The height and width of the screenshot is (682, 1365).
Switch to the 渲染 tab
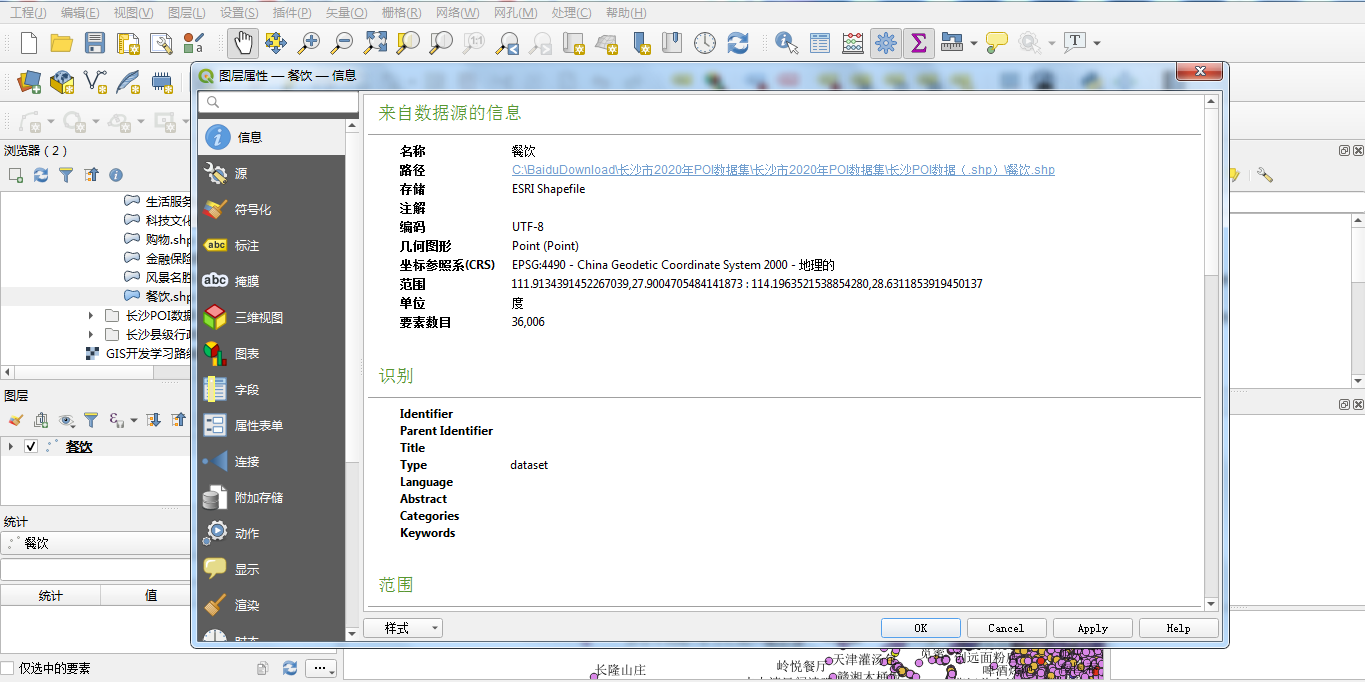pyautogui.click(x=272, y=605)
